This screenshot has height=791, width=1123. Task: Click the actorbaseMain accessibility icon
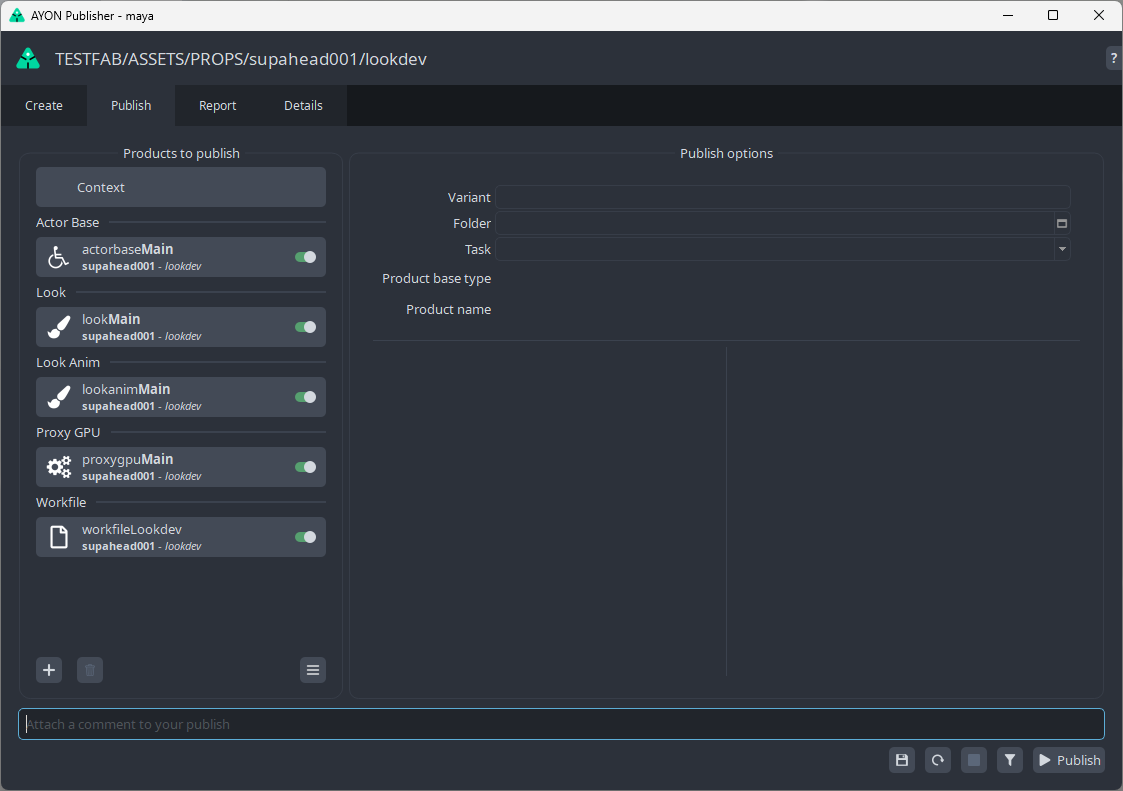[x=59, y=257]
